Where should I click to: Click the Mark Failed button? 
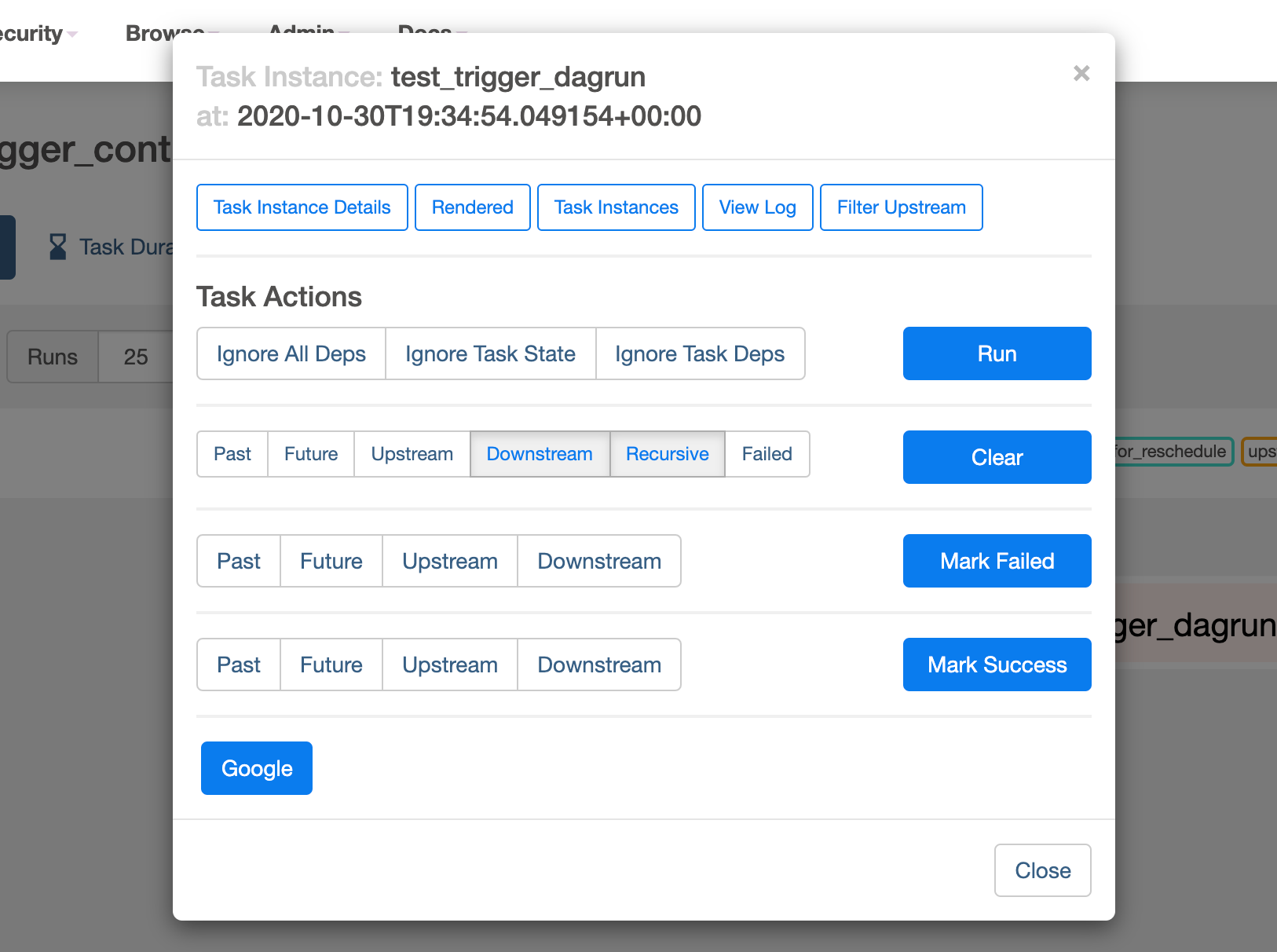[x=997, y=561]
